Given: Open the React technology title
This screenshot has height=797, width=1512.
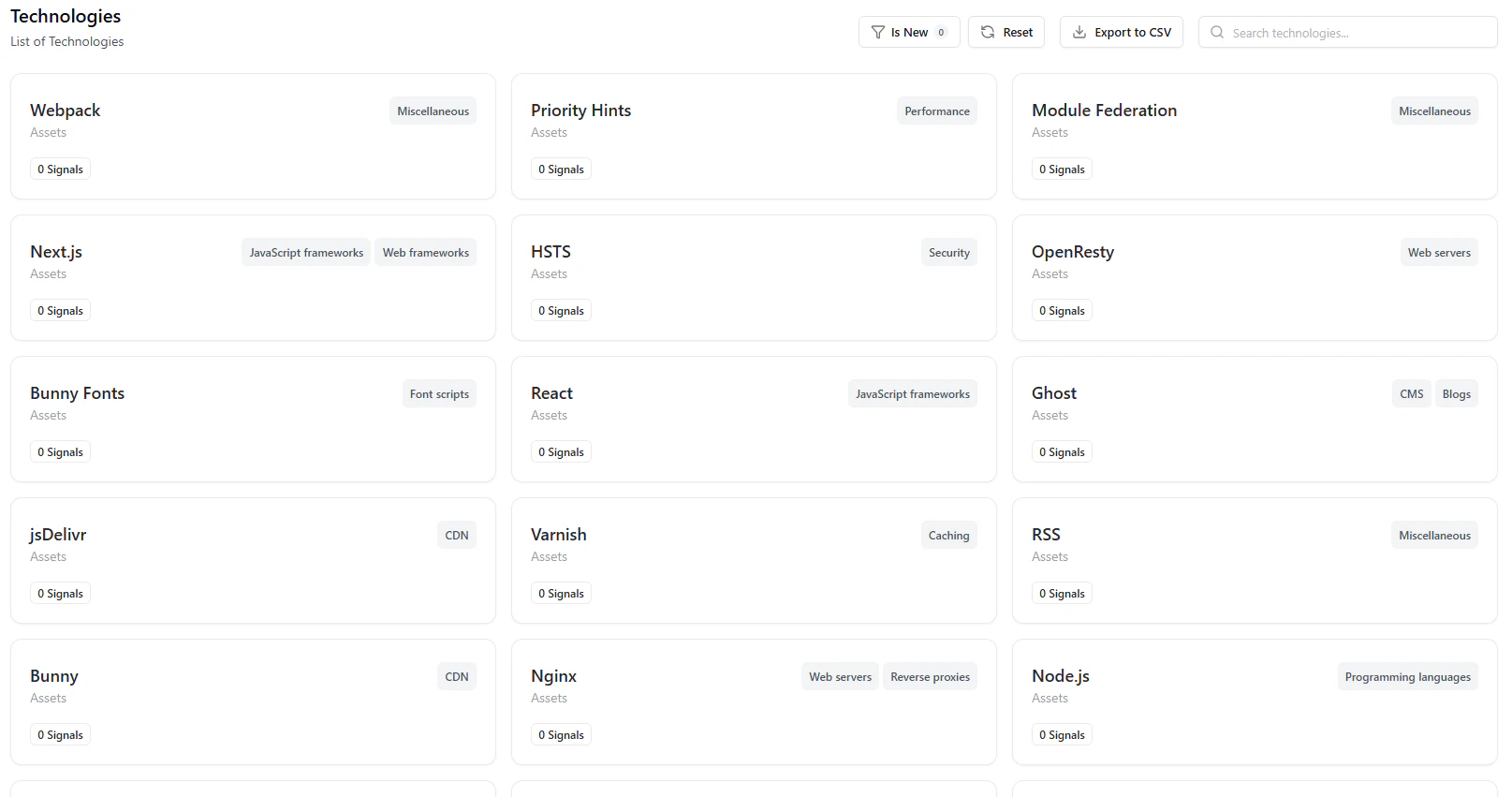Looking at the screenshot, I should [551, 393].
